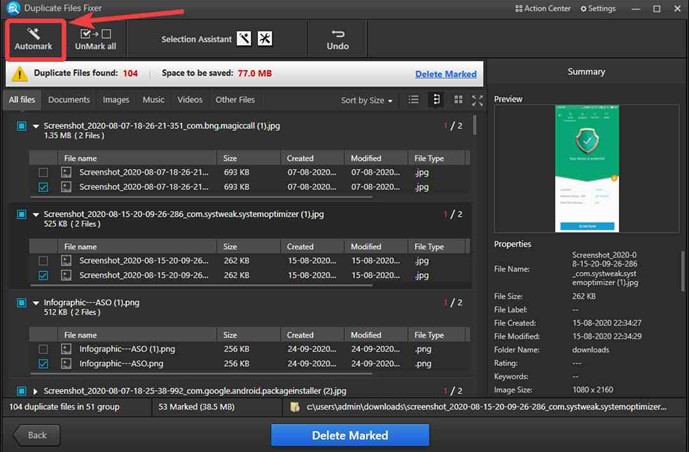Click the Automark tool
This screenshot has width=690, height=452.
click(33, 39)
